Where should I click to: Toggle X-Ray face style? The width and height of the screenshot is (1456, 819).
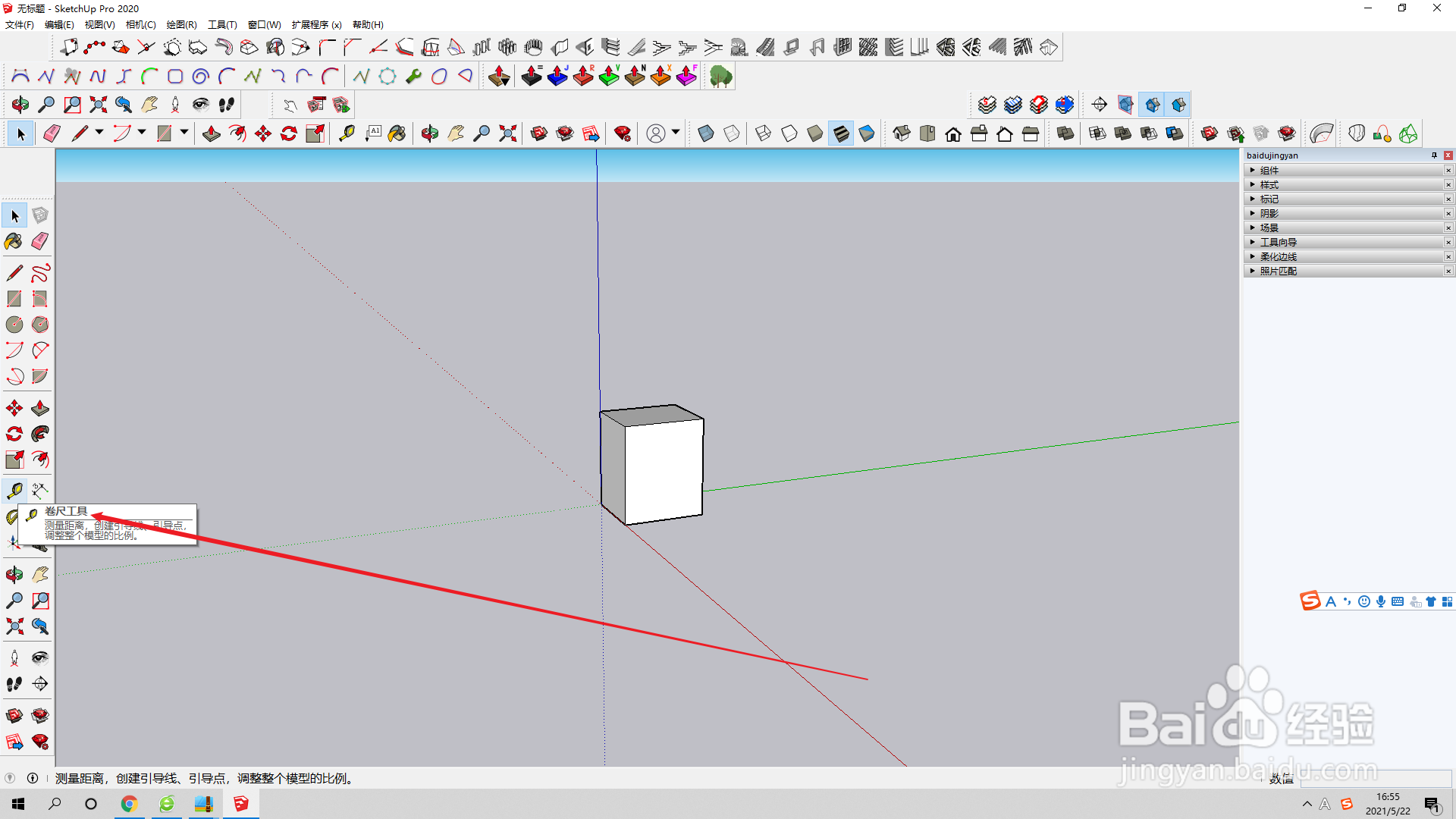(x=706, y=133)
